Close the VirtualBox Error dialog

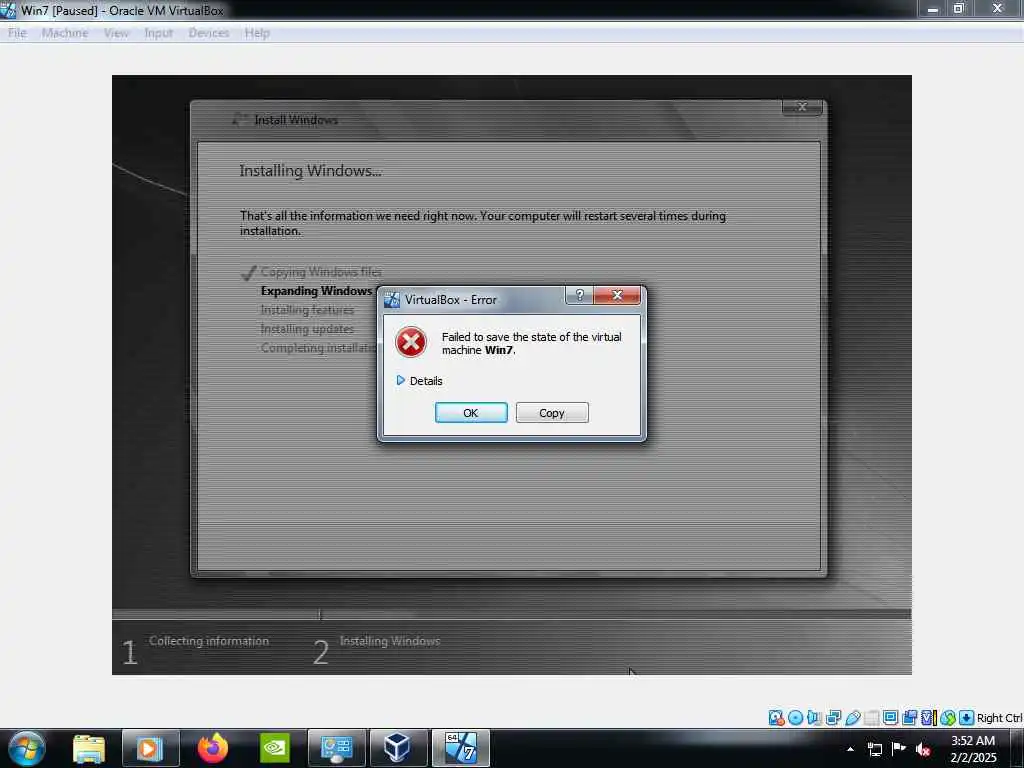(617, 295)
